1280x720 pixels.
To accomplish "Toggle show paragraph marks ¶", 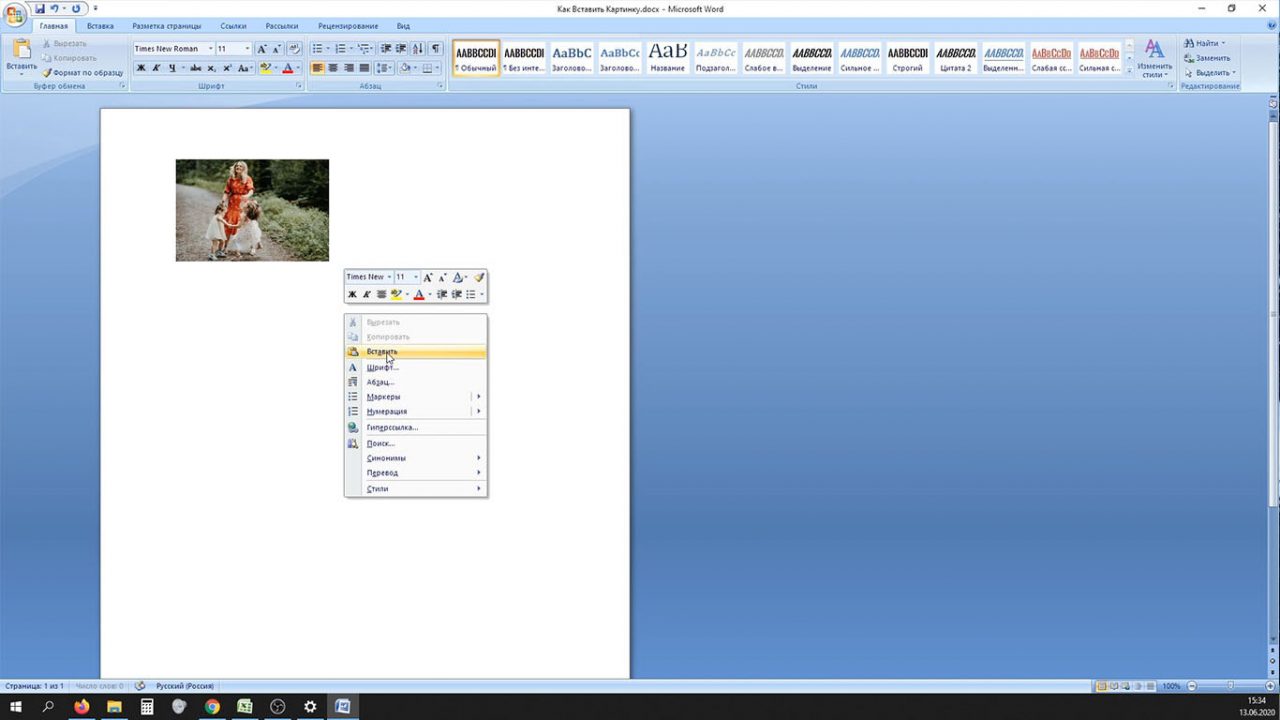I will click(x=435, y=49).
